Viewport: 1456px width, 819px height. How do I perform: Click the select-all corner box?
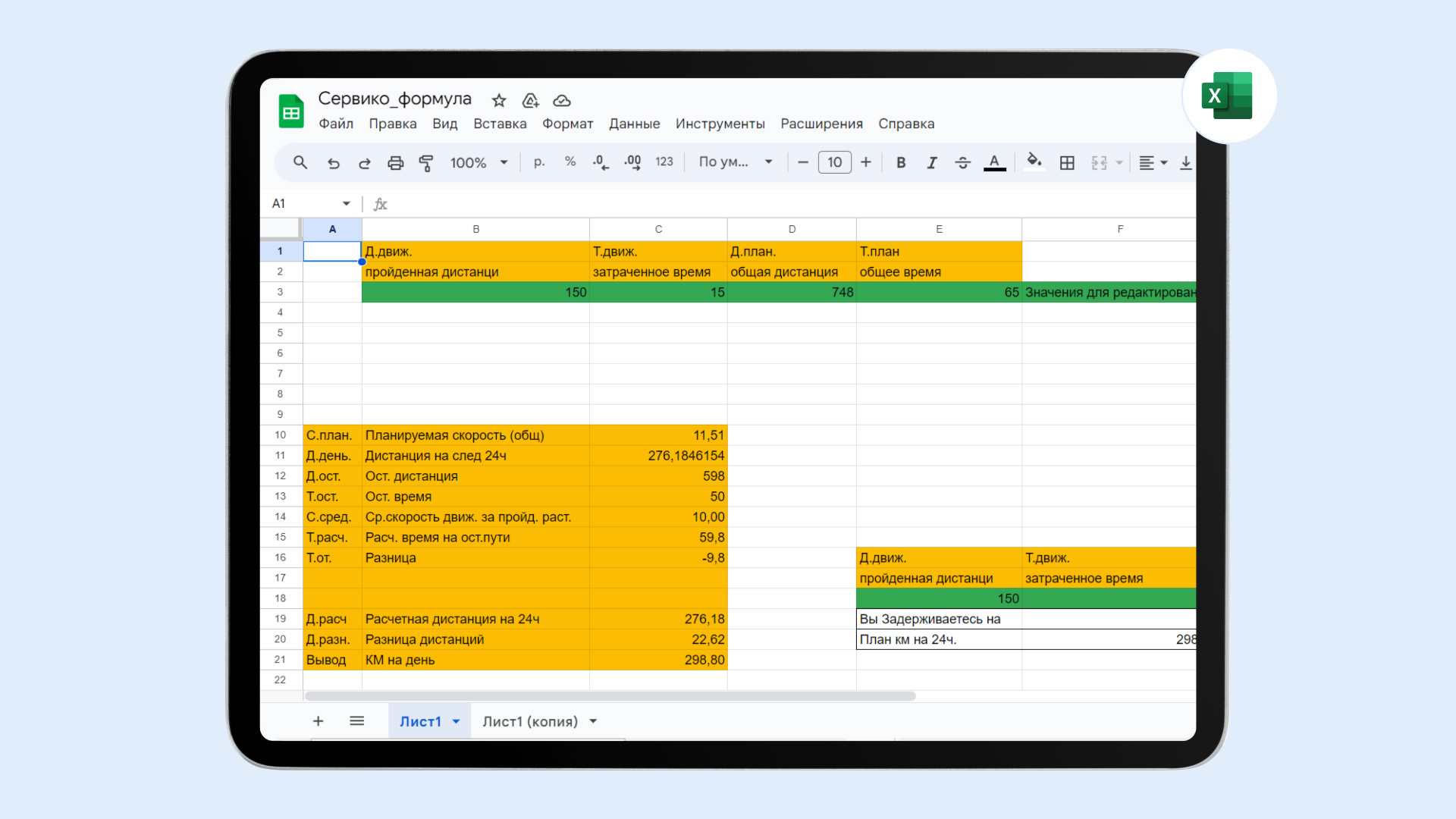(281, 228)
